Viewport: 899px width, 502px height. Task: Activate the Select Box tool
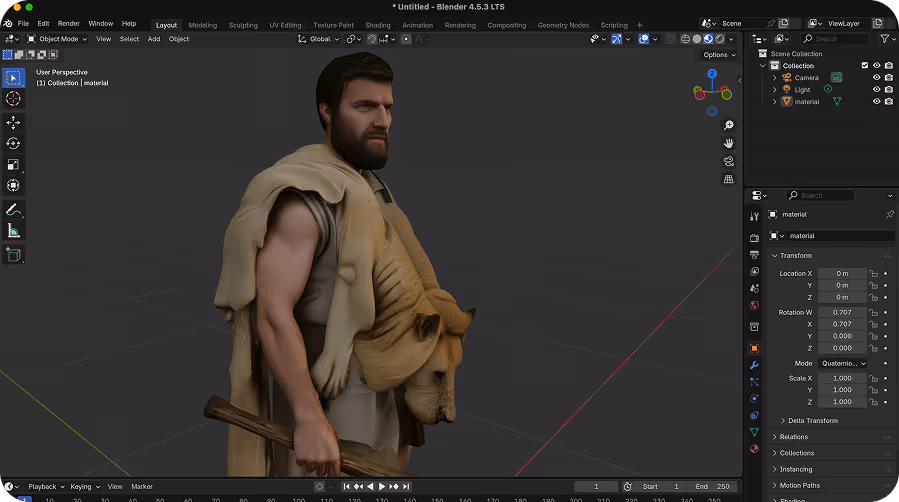coord(13,78)
